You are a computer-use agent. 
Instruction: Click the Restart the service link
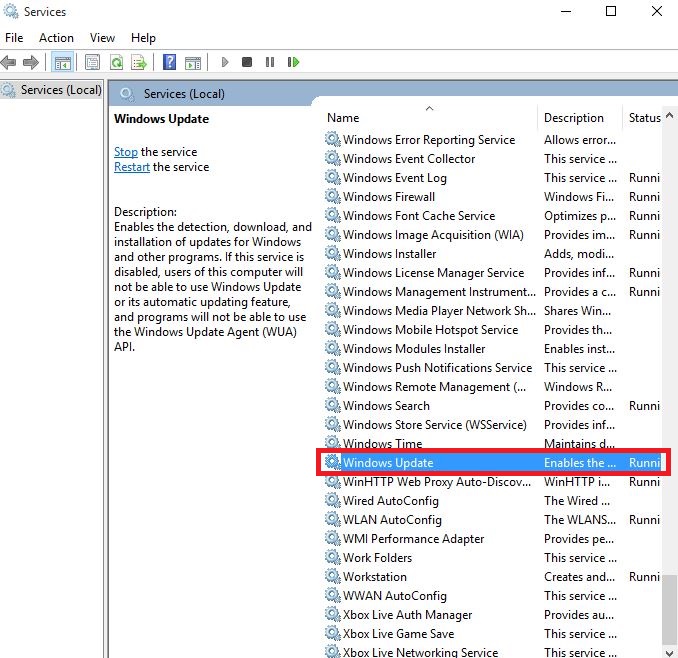(132, 167)
